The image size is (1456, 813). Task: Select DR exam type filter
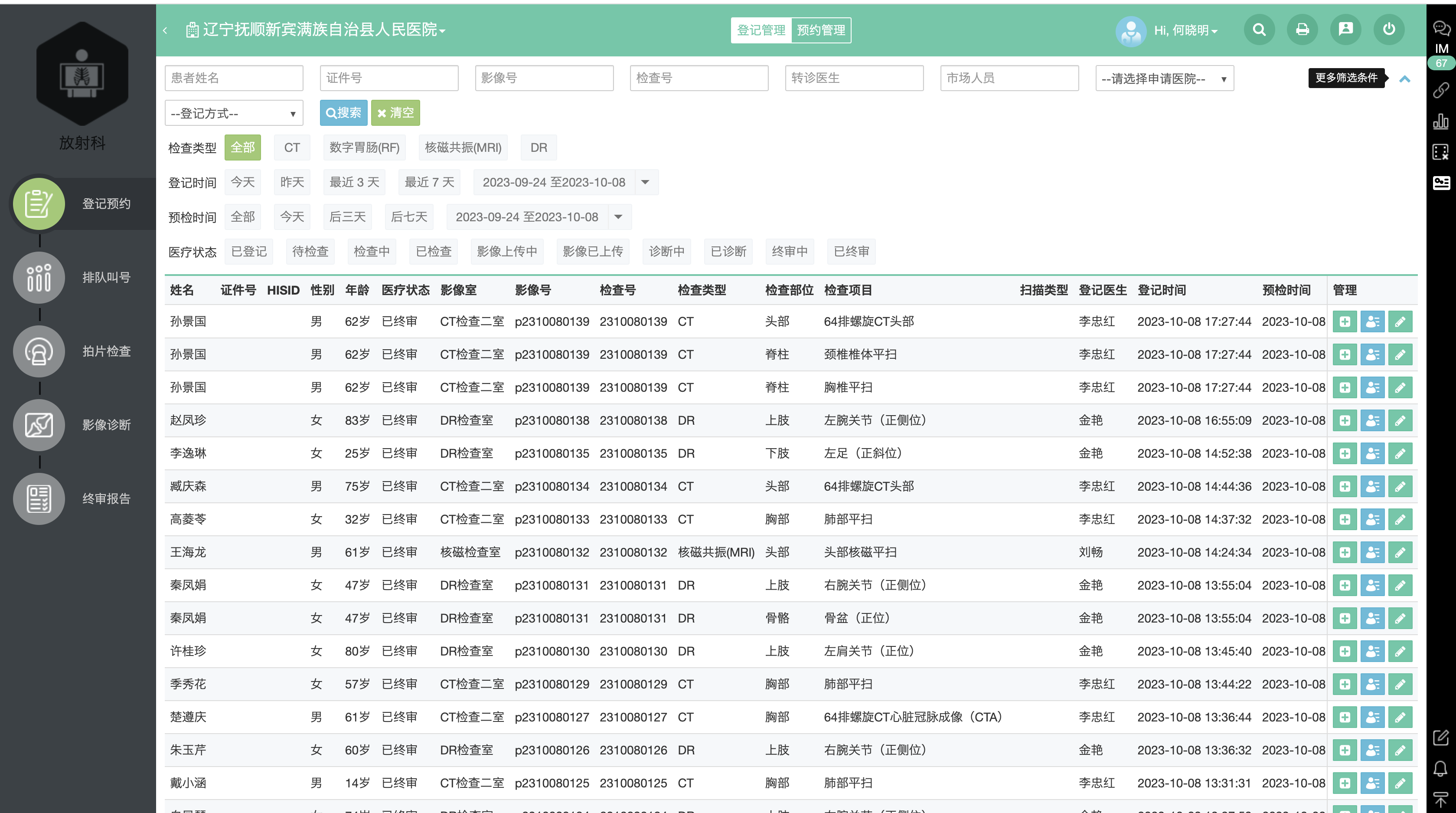pos(539,148)
